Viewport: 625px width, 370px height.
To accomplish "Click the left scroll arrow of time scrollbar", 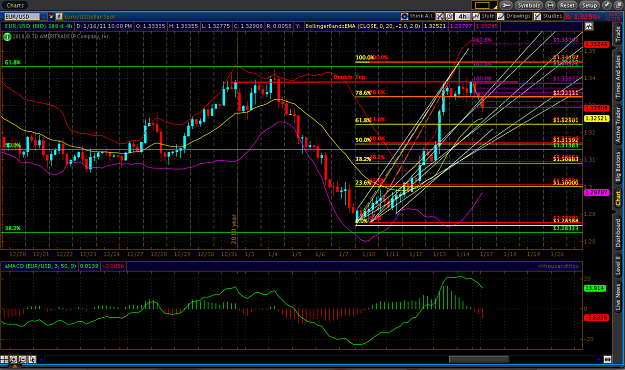I will pyautogui.click(x=41, y=360).
